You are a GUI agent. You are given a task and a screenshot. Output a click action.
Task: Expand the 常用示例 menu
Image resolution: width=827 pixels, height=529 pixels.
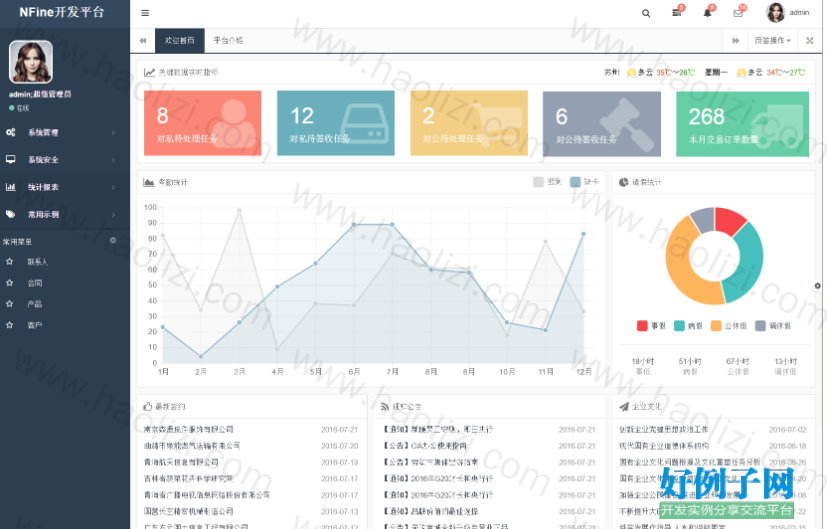tap(65, 215)
